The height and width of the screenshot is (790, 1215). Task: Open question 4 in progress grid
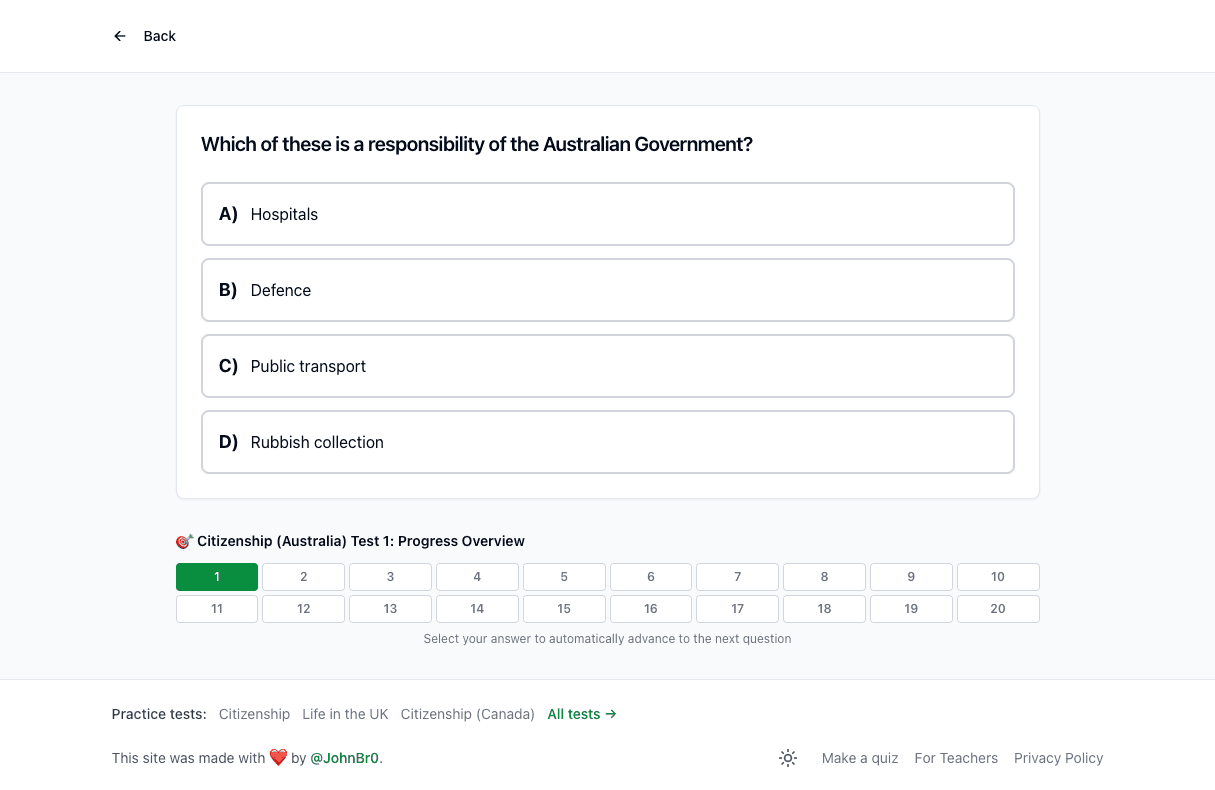pyautogui.click(x=477, y=577)
